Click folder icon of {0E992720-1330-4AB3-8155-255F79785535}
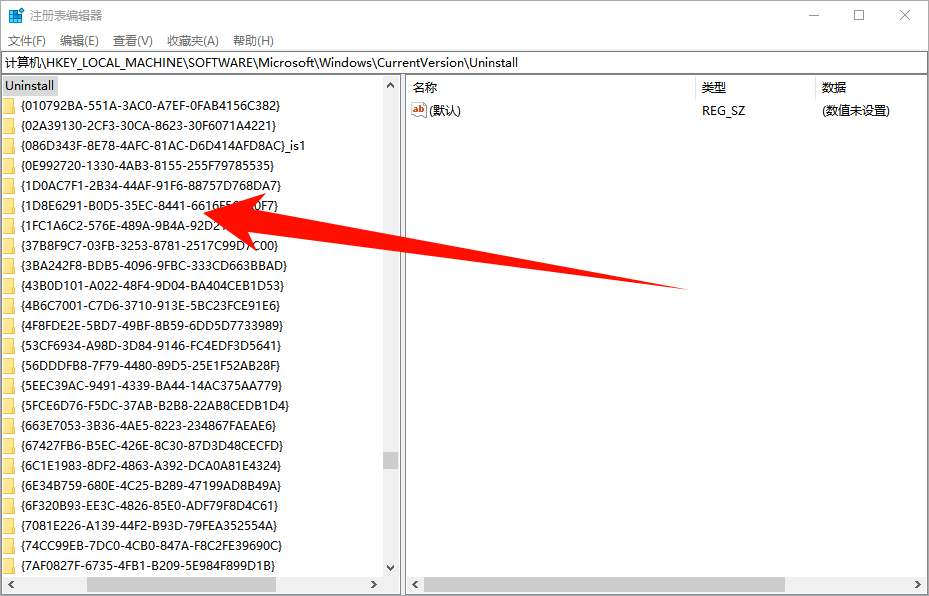Screen dimensions: 929x596 (9, 166)
